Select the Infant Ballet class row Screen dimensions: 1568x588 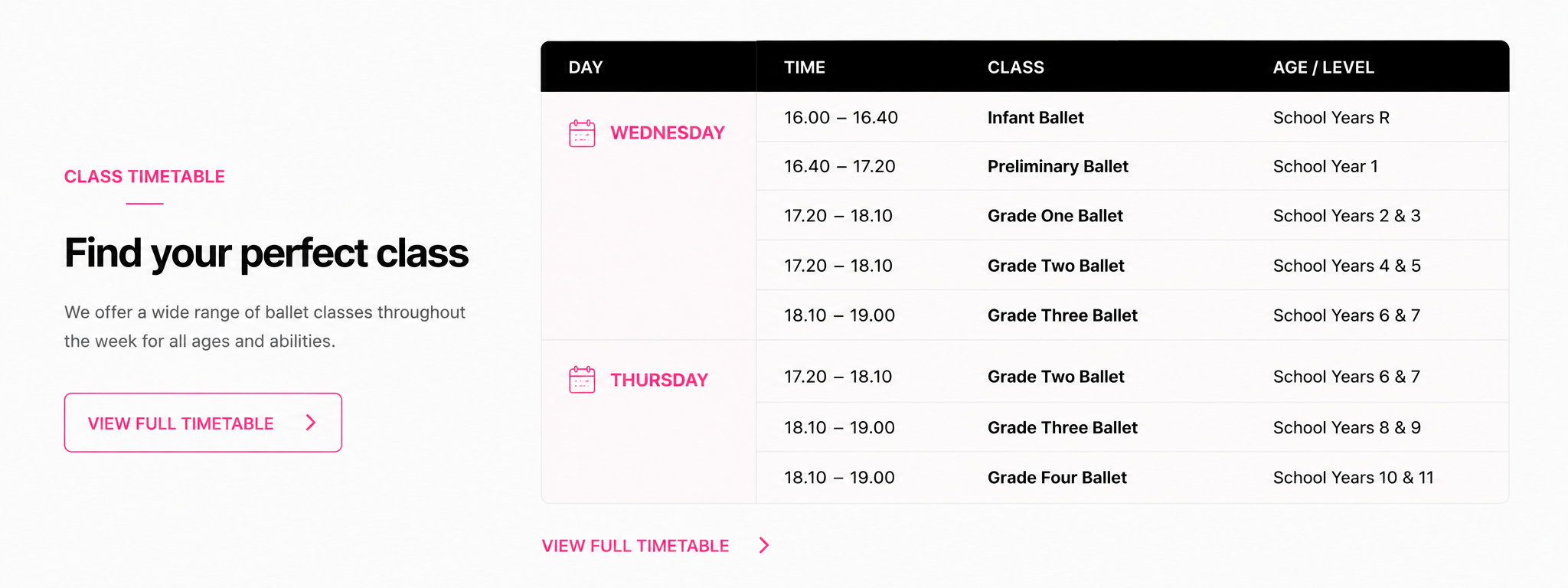coord(1132,117)
